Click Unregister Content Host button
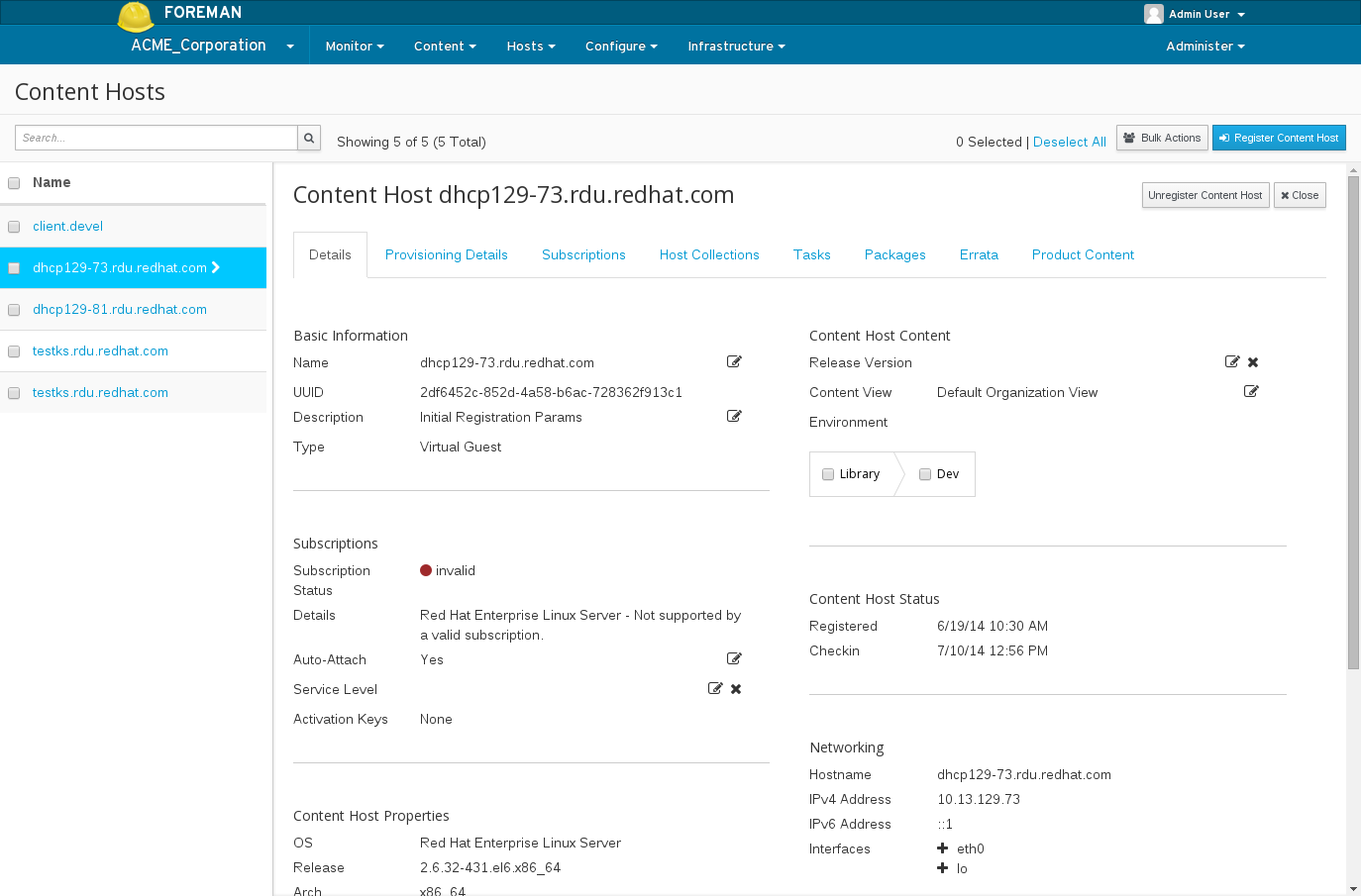This screenshot has height=896, width=1361. 1205,195
